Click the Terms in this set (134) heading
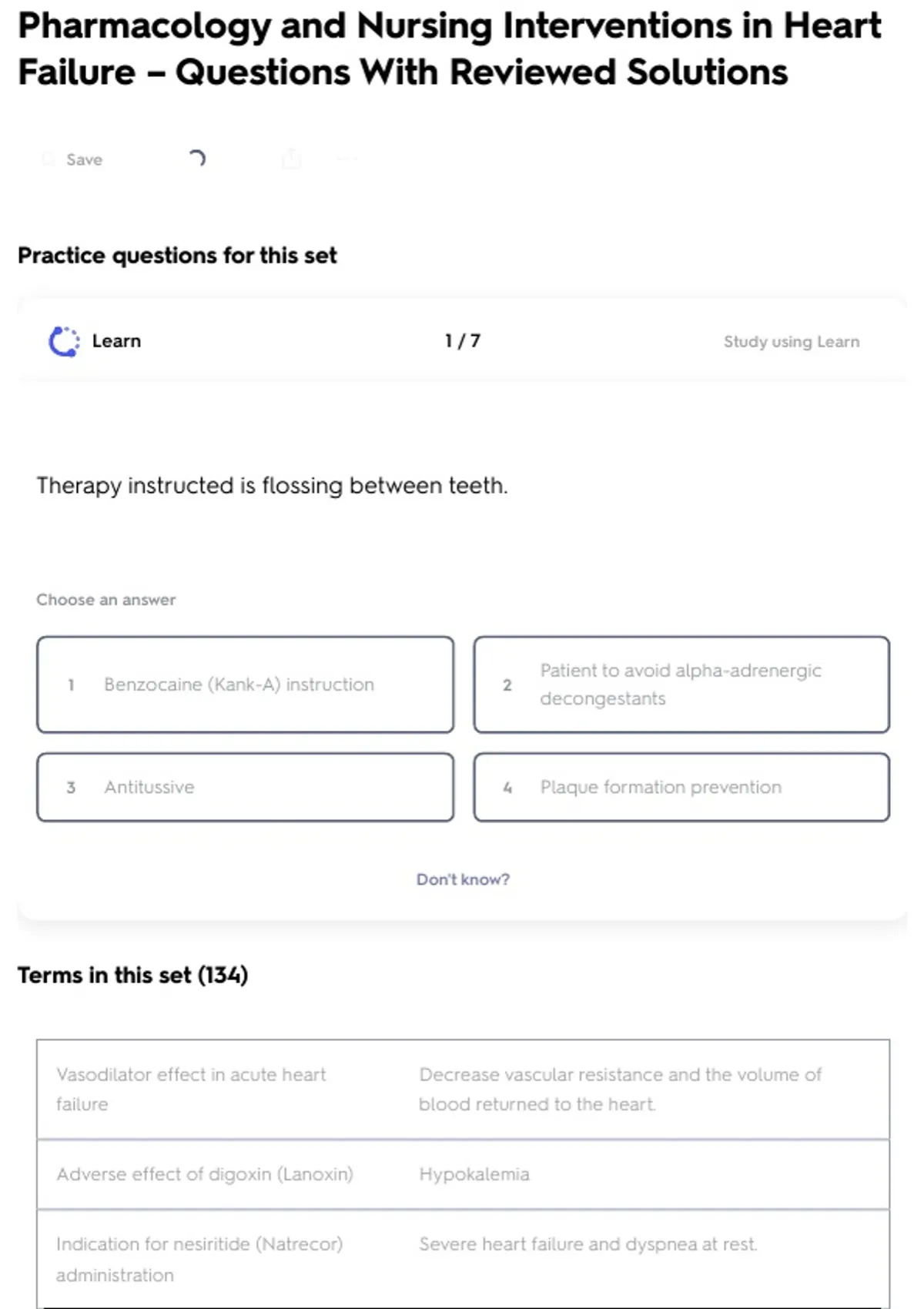Viewport: 924px width, 1309px height. click(x=132, y=975)
